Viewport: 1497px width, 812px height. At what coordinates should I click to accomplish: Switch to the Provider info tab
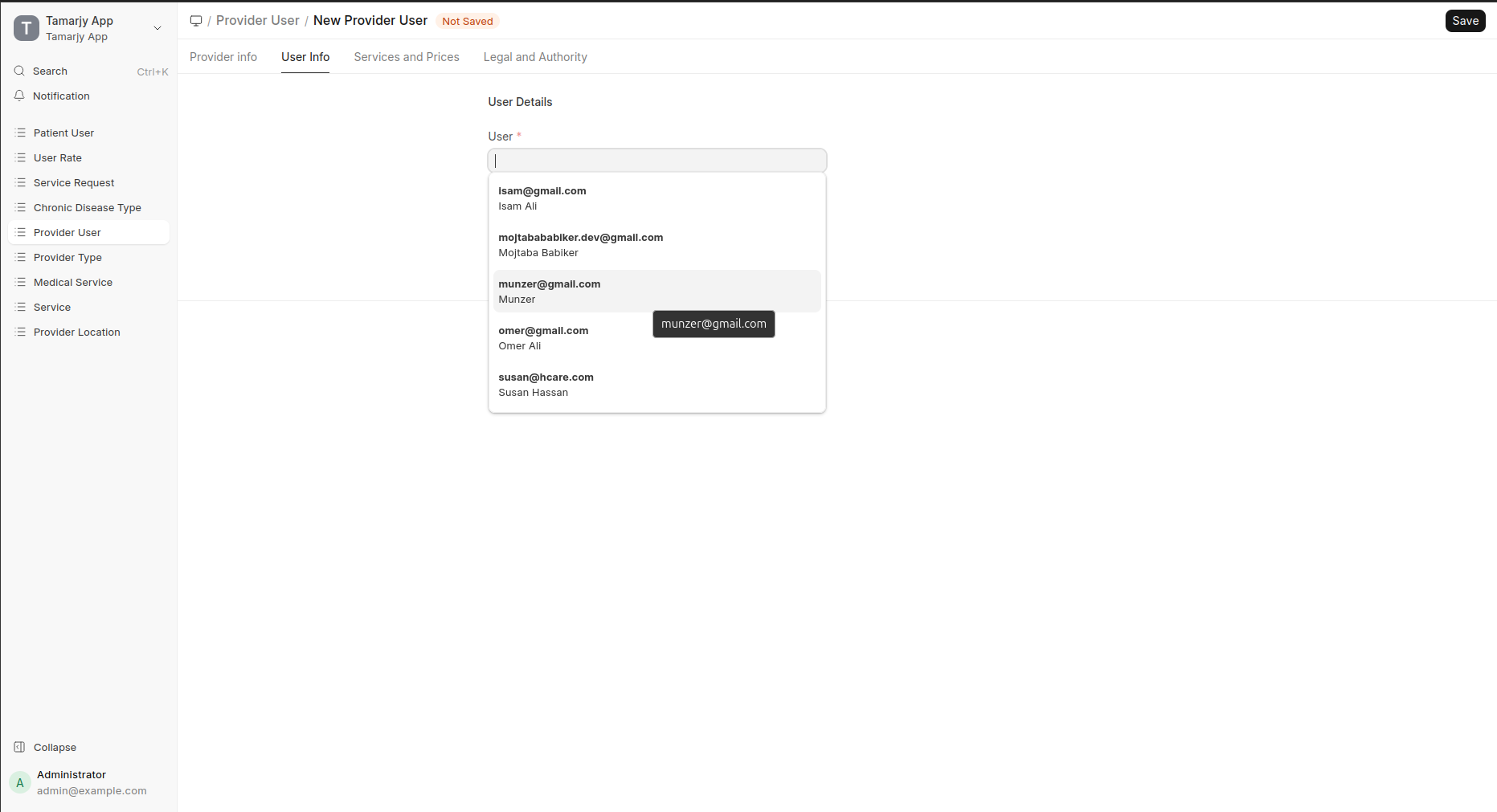(223, 57)
